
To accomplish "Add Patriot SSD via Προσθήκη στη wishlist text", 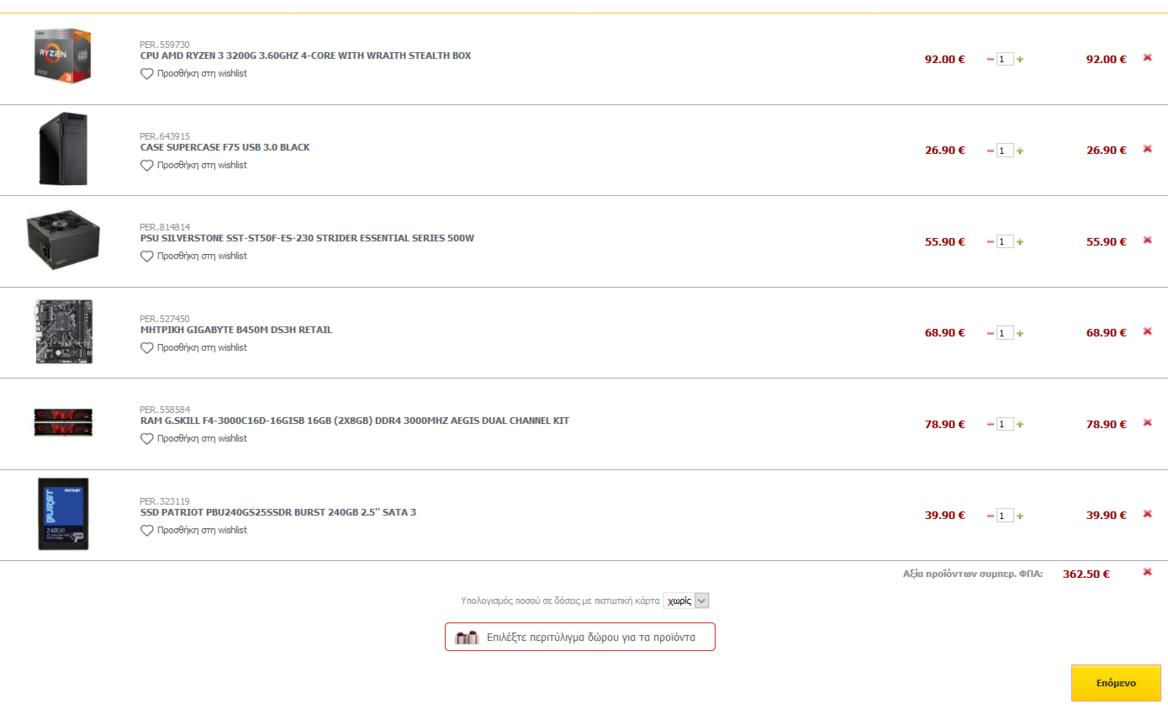I will (202, 530).
